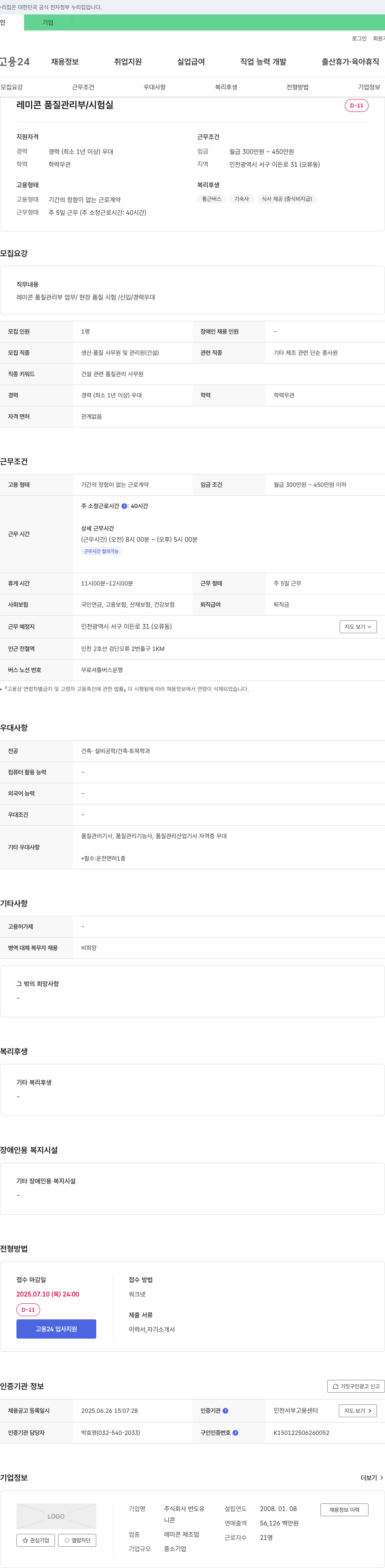Viewport: 385px width, 1568px height.
Task: Open the 출산휴가·육아휴직 menu
Action: pyautogui.click(x=350, y=61)
